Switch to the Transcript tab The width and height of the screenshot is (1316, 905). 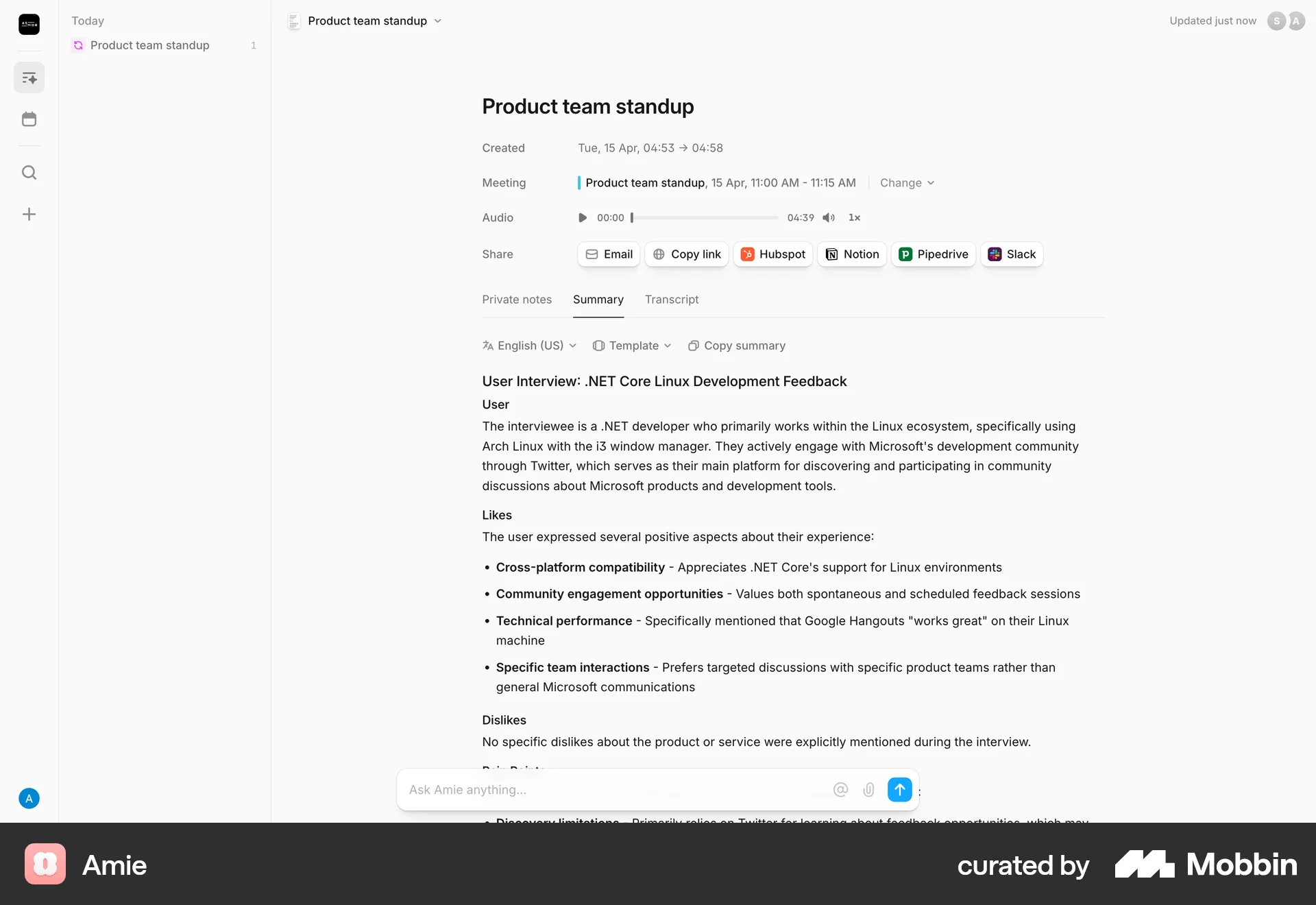click(x=672, y=300)
